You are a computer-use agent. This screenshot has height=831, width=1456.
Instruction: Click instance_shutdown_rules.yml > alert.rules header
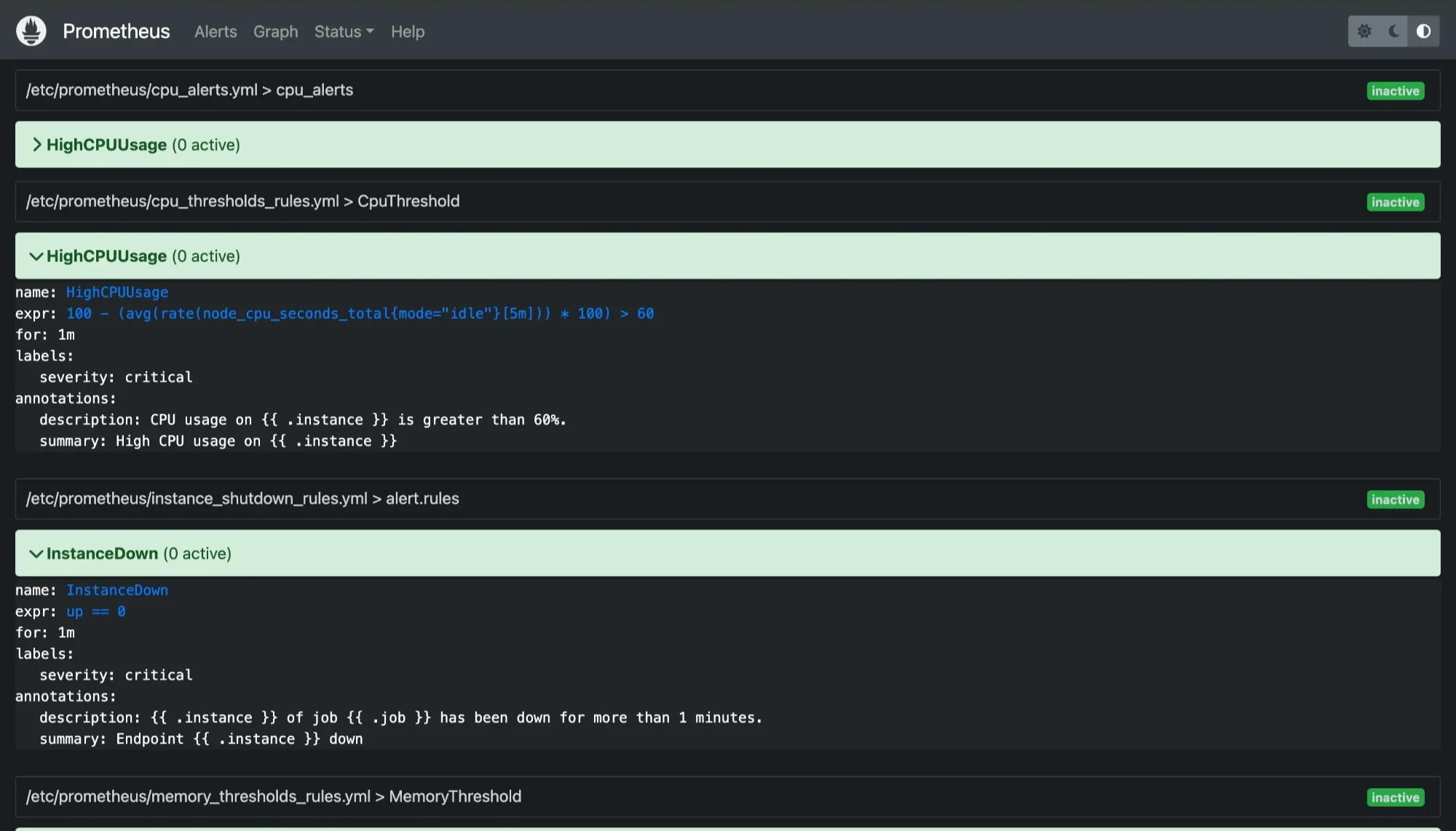tap(728, 499)
